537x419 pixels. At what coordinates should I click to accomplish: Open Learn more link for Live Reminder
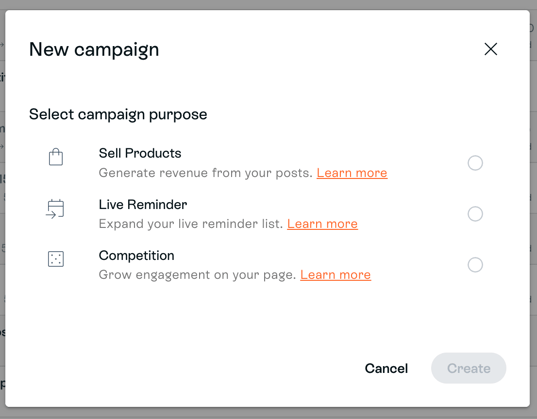(x=322, y=224)
